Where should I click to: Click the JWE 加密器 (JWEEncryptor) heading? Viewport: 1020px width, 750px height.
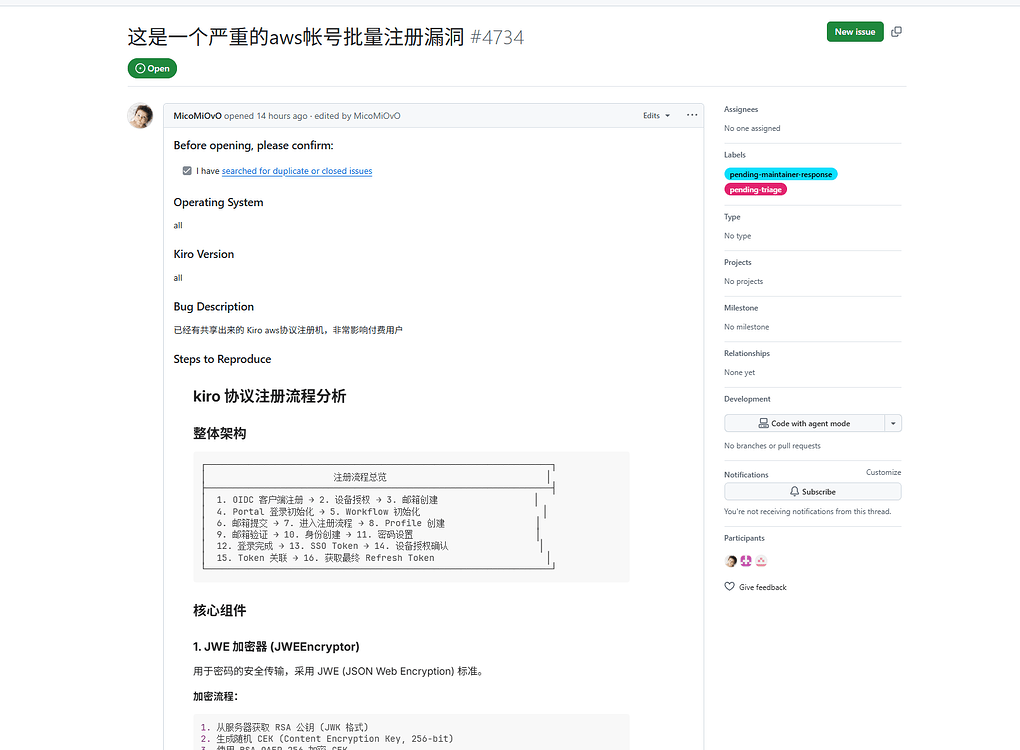[276, 647]
